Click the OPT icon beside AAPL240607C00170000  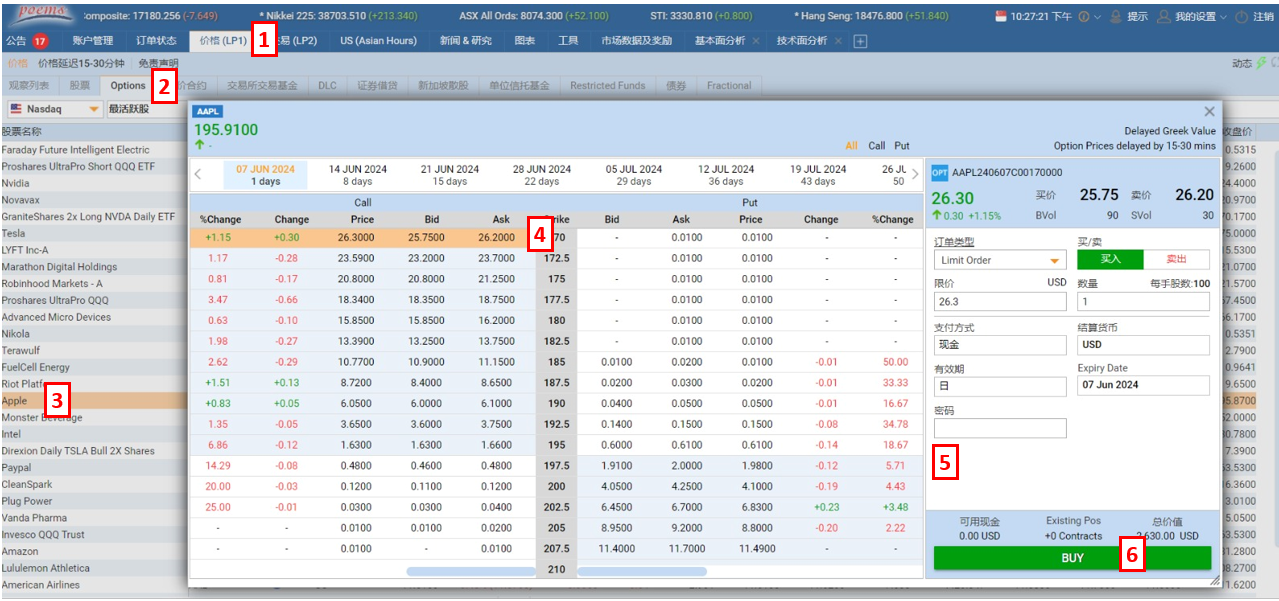pos(939,173)
